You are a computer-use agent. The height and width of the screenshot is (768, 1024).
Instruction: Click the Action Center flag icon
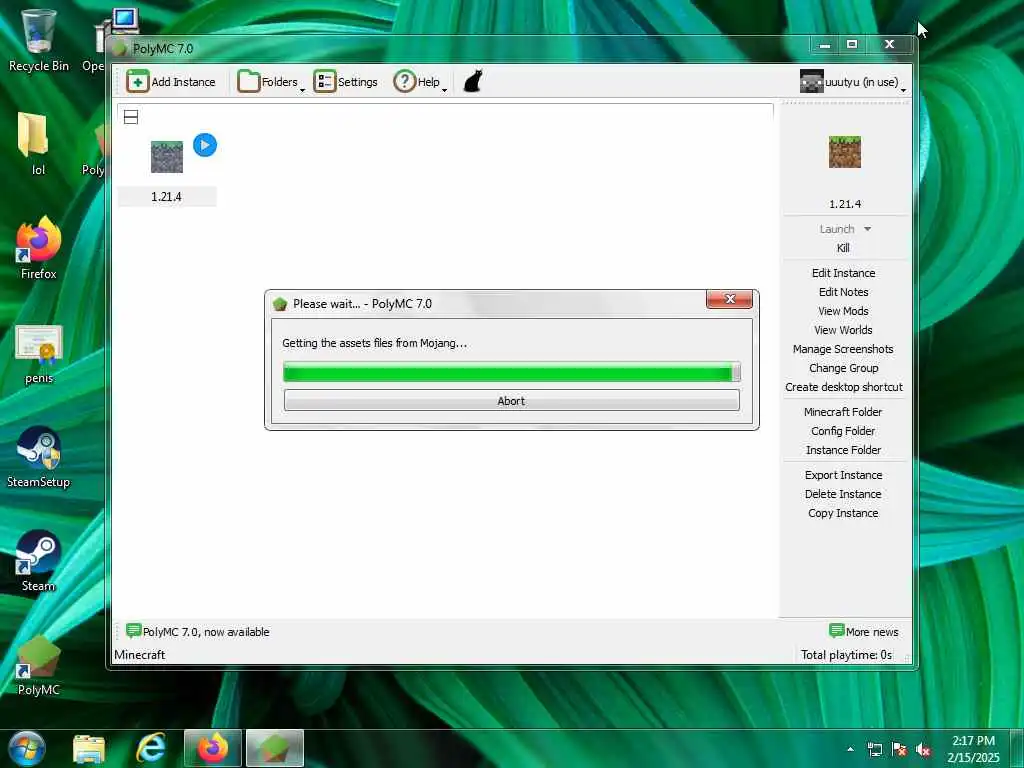[899, 750]
